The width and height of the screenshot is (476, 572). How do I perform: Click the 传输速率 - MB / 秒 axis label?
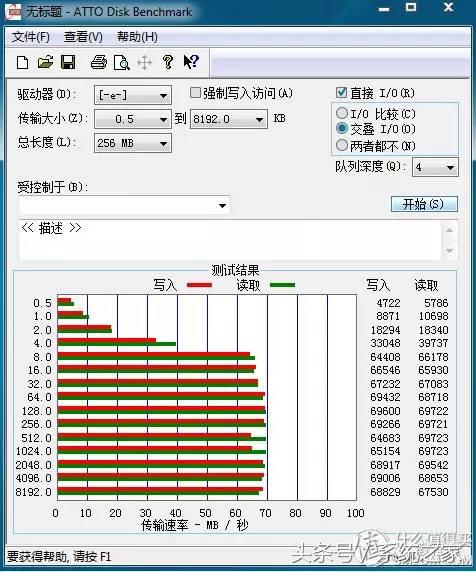[x=195, y=525]
